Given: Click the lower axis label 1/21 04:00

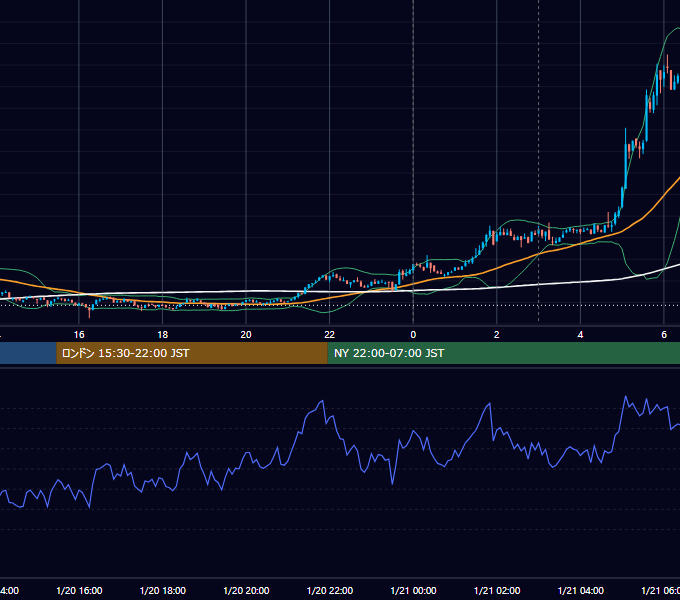Looking at the screenshot, I should click(581, 590).
